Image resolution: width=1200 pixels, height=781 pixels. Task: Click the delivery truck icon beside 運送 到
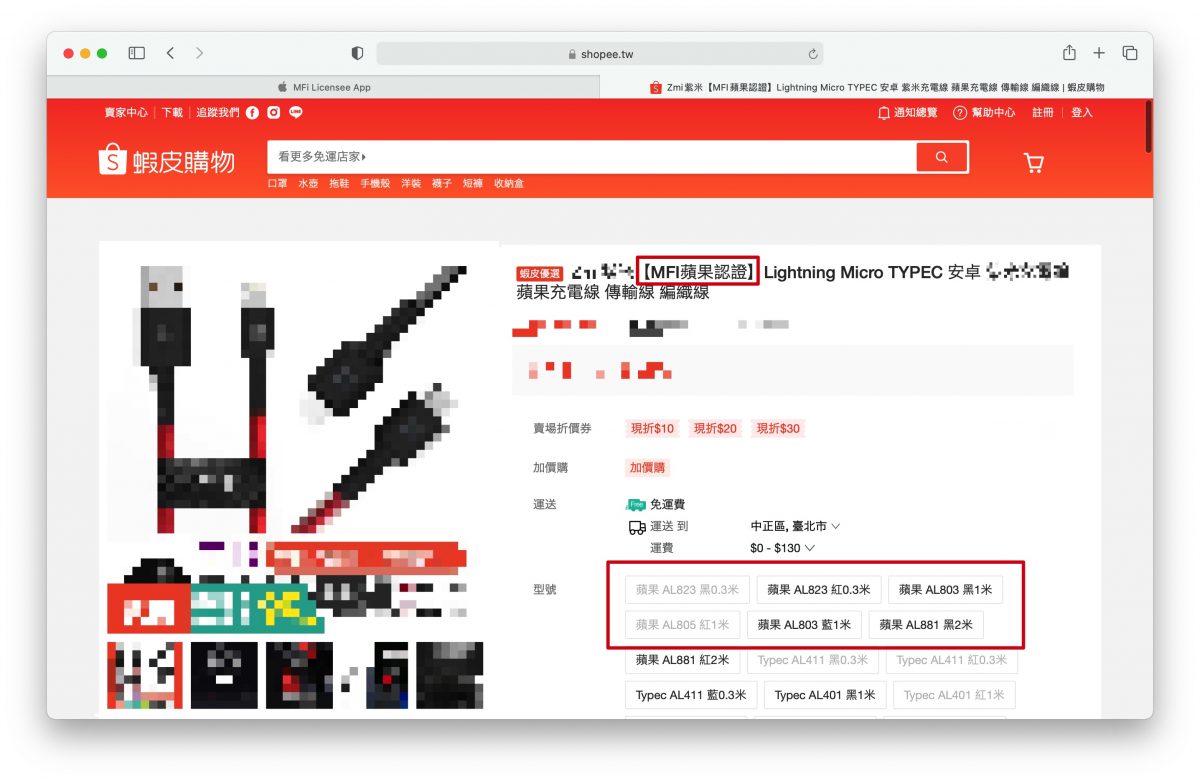pyautogui.click(x=636, y=527)
